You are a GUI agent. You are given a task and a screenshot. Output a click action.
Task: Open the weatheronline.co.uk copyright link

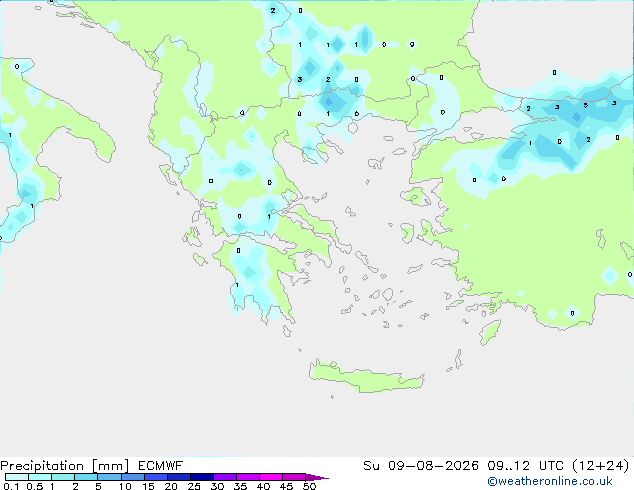click(x=550, y=481)
